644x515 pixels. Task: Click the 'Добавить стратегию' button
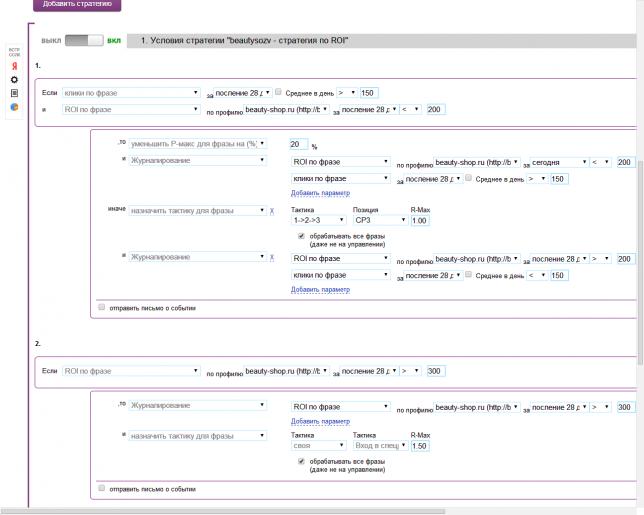point(77,4)
